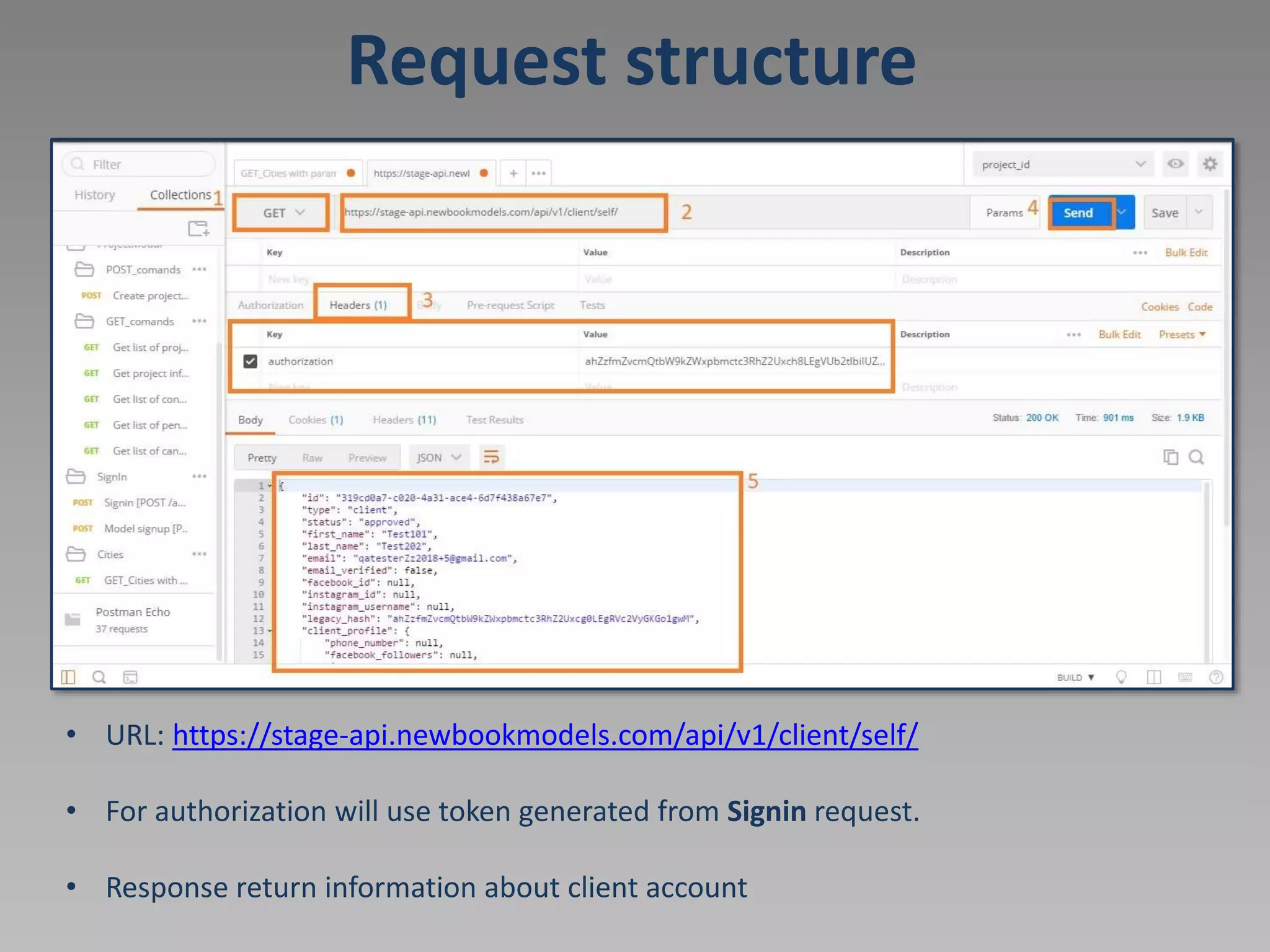The image size is (1270, 952).
Task: Click the request URL input field
Action: tap(504, 213)
